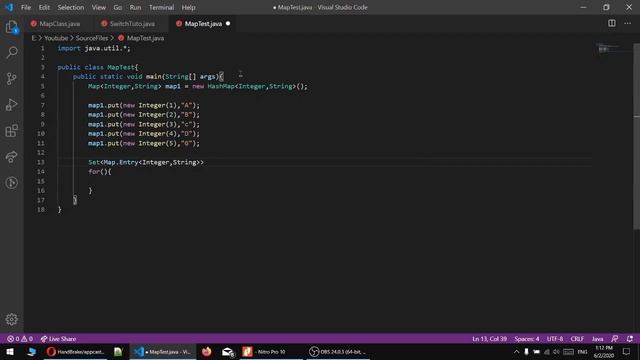Open the Opera HandBrake taskbar item
Viewport: 640px width, 360px height.
coord(76,351)
